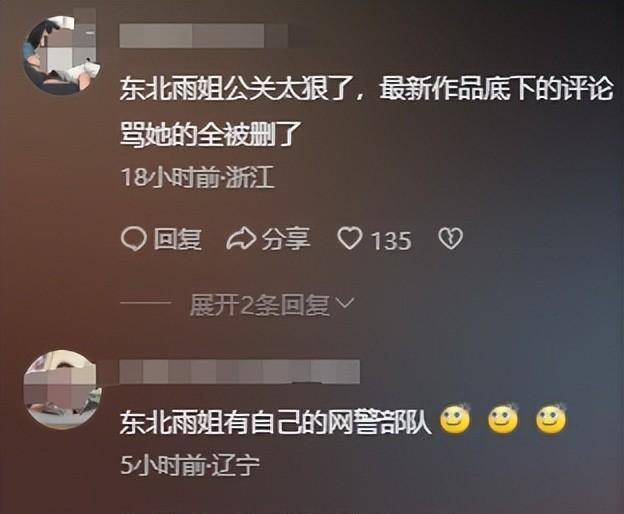Click the share arrow icon
Viewport: 624px width, 514px height.
(241, 239)
